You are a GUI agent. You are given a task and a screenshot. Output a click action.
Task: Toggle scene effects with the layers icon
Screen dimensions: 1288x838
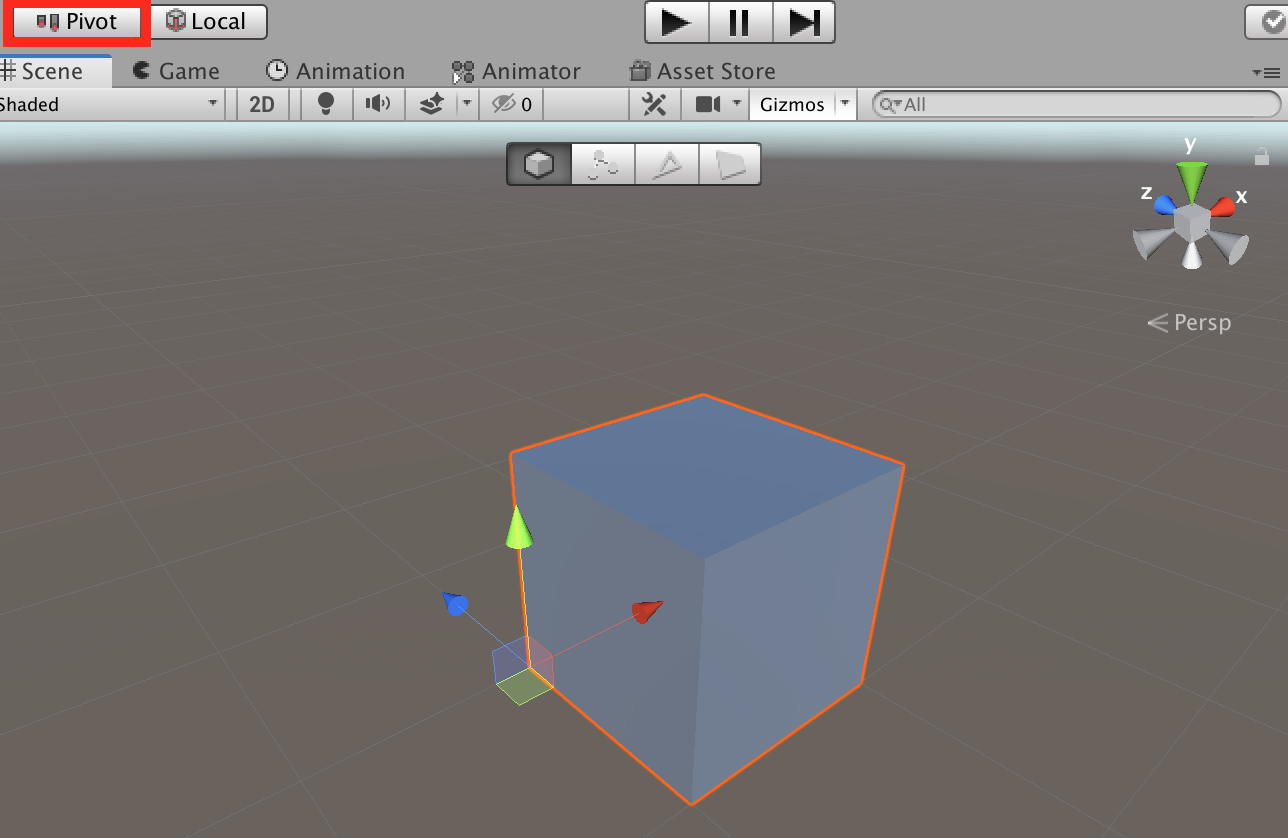point(431,104)
